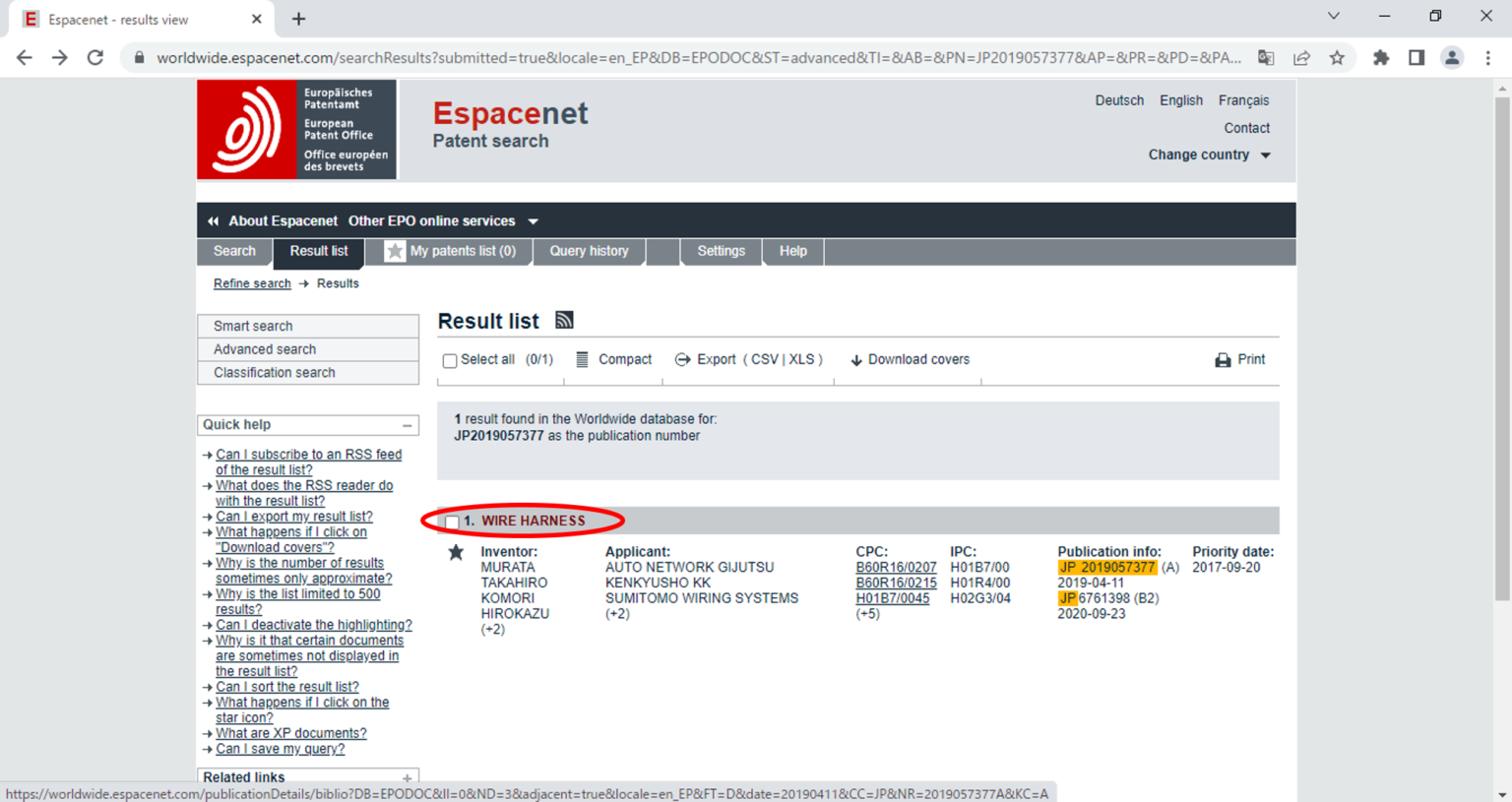Click the Espacenet EPO logo
The image size is (1512, 802).
pyautogui.click(x=296, y=130)
